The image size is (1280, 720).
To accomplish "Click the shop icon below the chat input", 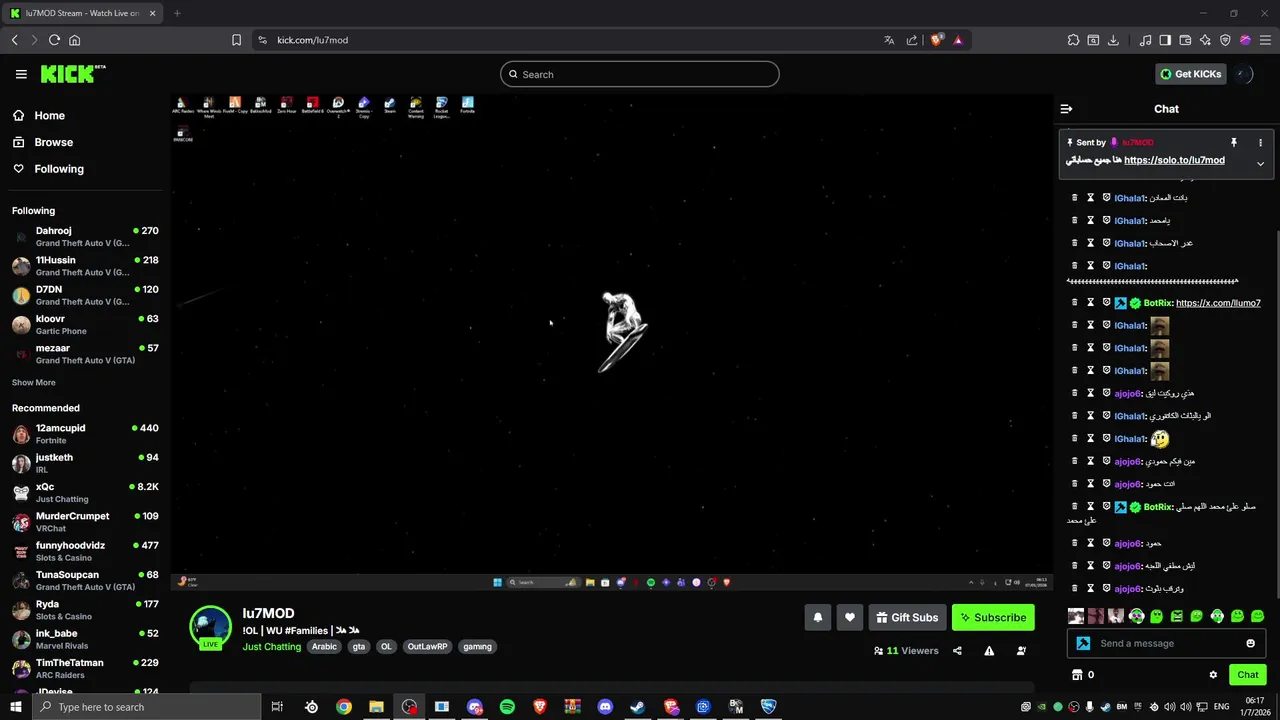I will click(x=1077, y=675).
